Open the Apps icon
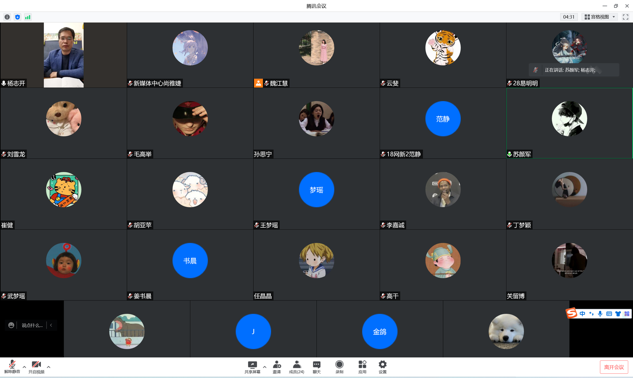633x378 pixels. pyautogui.click(x=362, y=367)
